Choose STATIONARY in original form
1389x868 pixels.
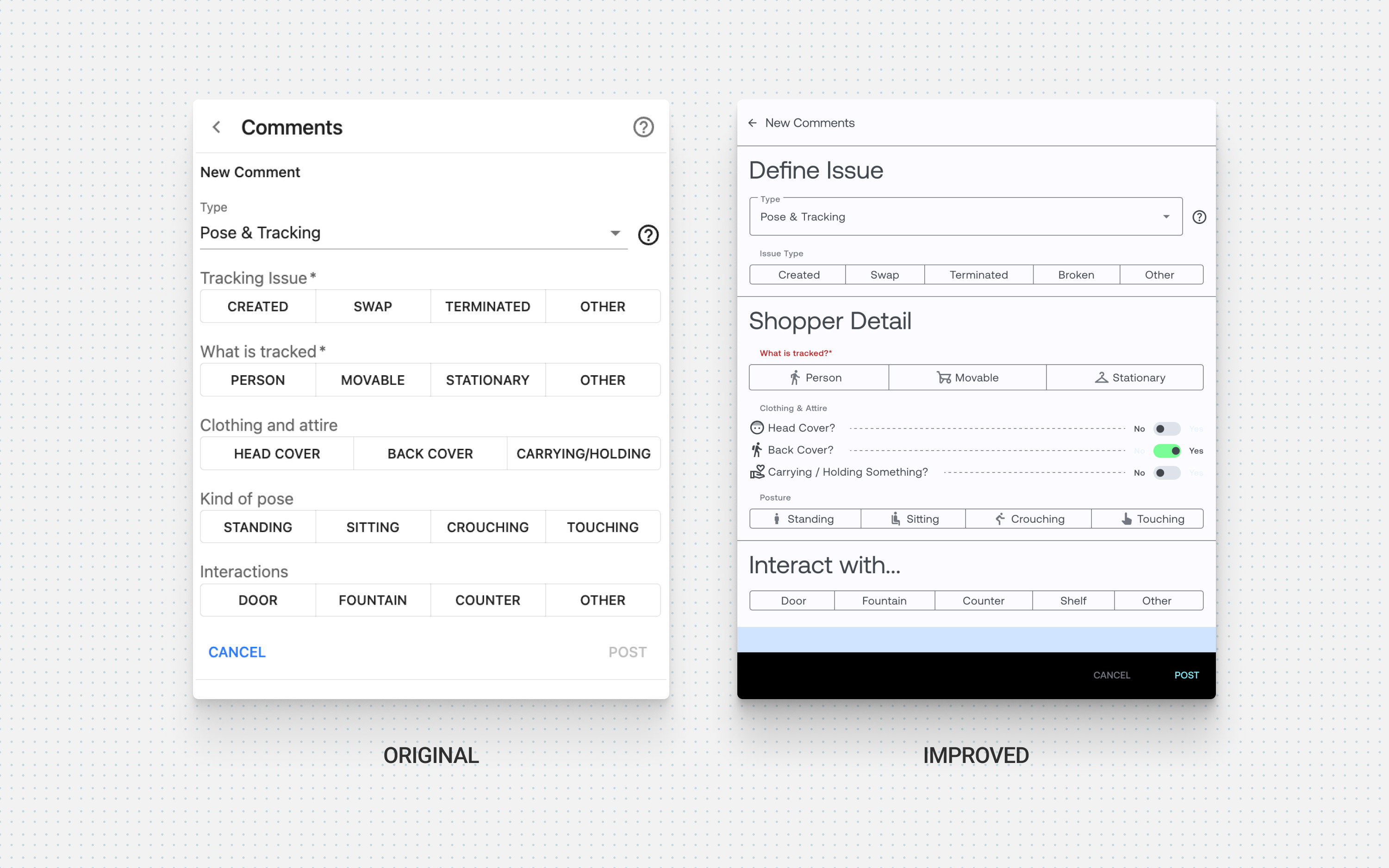[x=487, y=380]
